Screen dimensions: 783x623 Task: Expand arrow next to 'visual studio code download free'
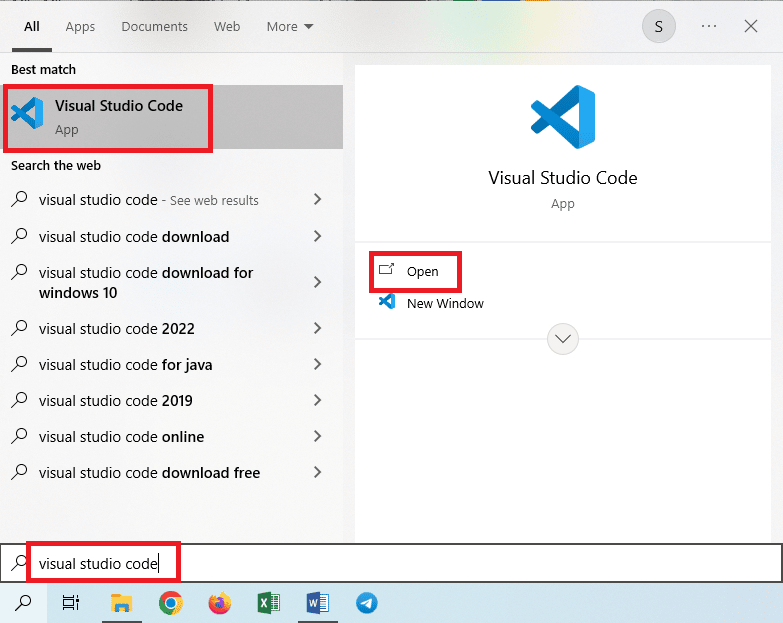(x=317, y=472)
